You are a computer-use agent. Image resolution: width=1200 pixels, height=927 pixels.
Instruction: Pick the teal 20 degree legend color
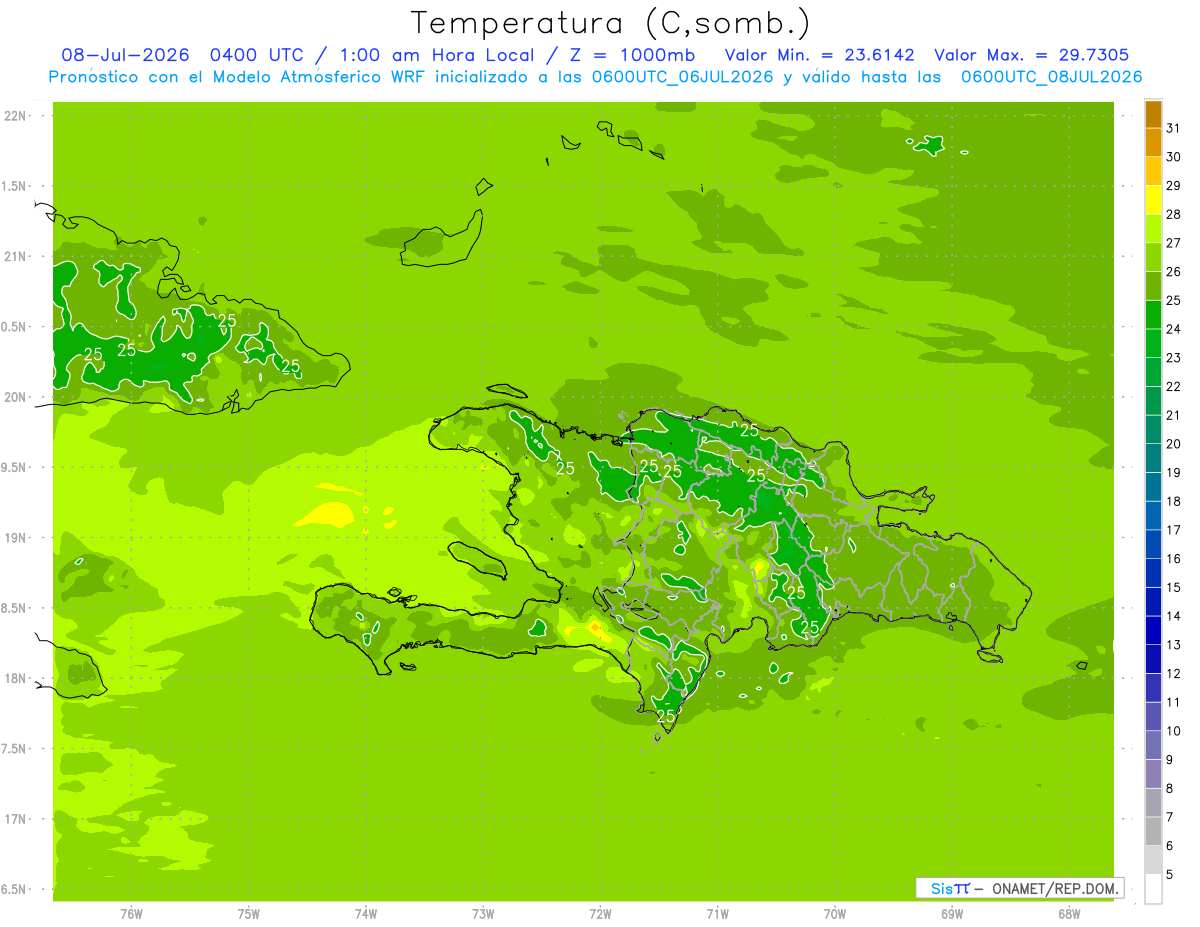(1153, 430)
